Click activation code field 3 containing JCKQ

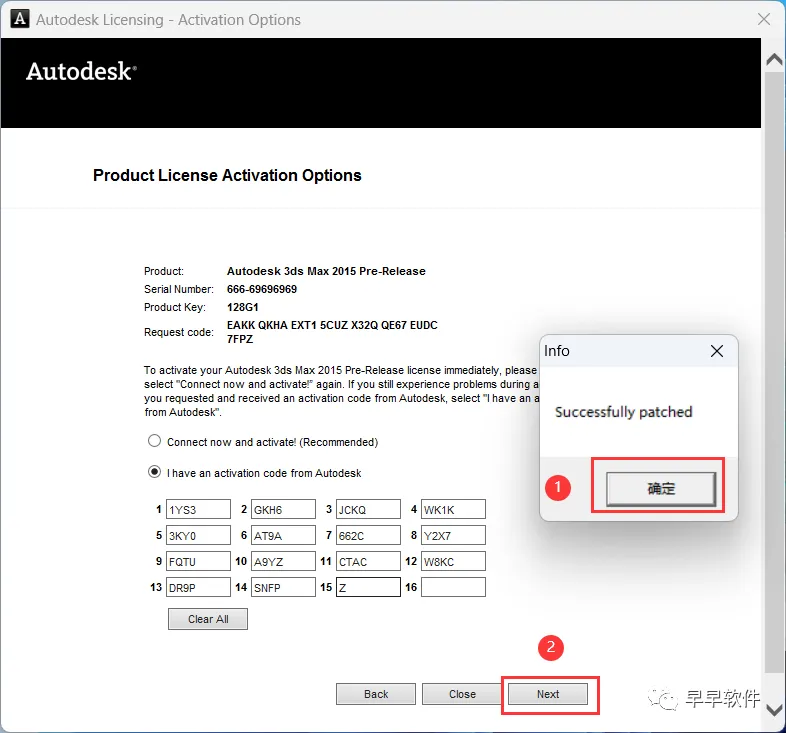[368, 509]
